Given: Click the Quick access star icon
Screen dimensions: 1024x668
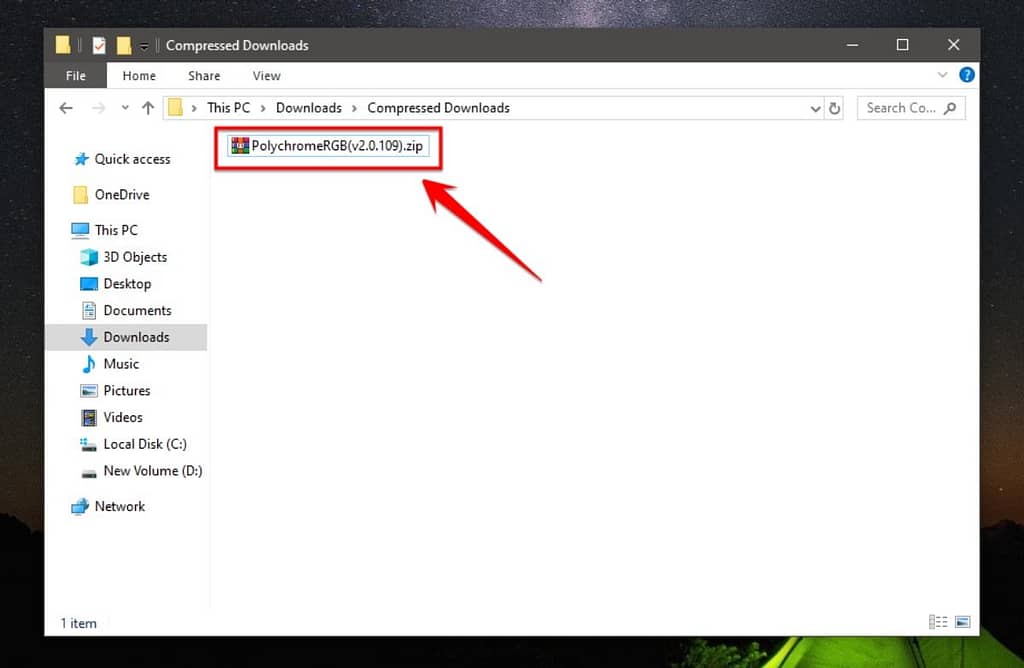Looking at the screenshot, I should [81, 159].
